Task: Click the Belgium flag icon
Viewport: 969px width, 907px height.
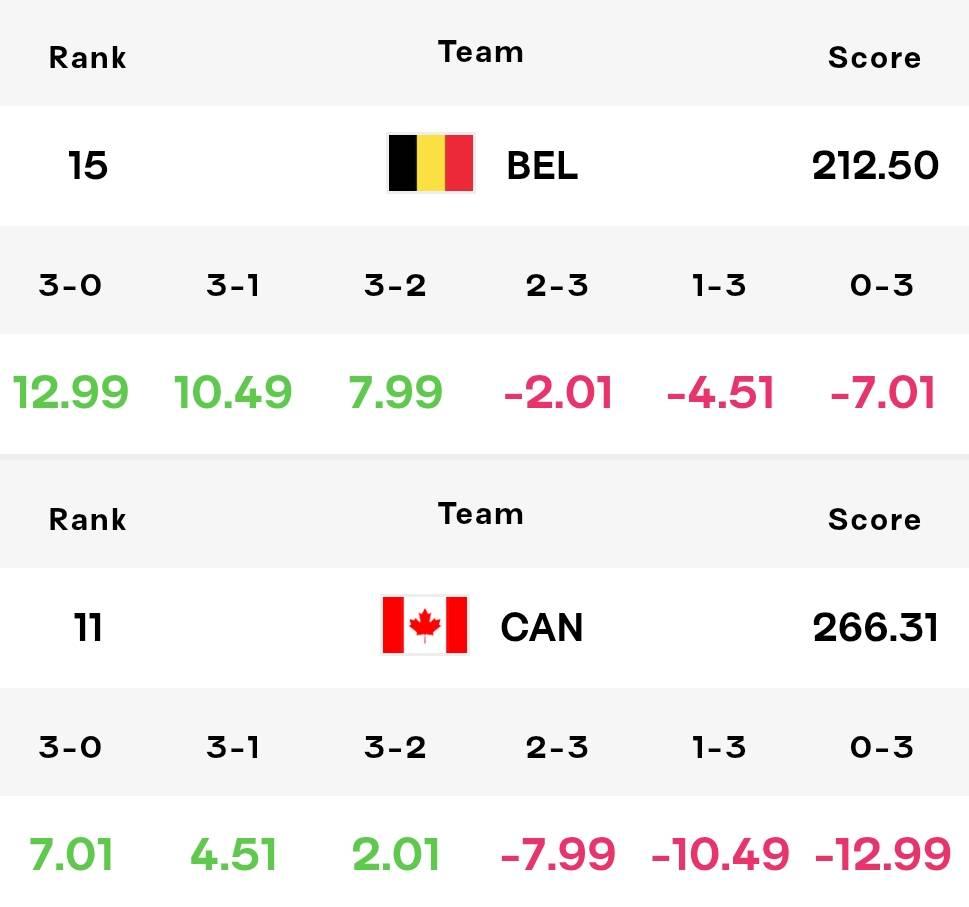Action: (x=431, y=163)
